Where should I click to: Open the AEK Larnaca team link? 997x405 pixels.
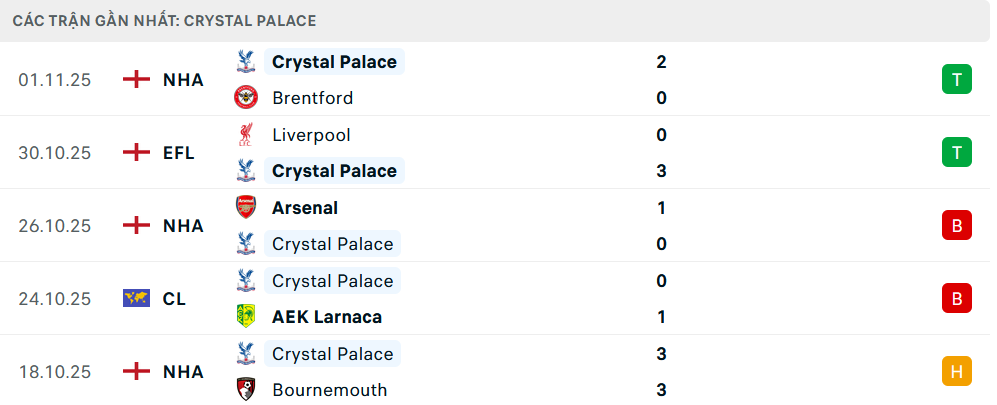[326, 317]
